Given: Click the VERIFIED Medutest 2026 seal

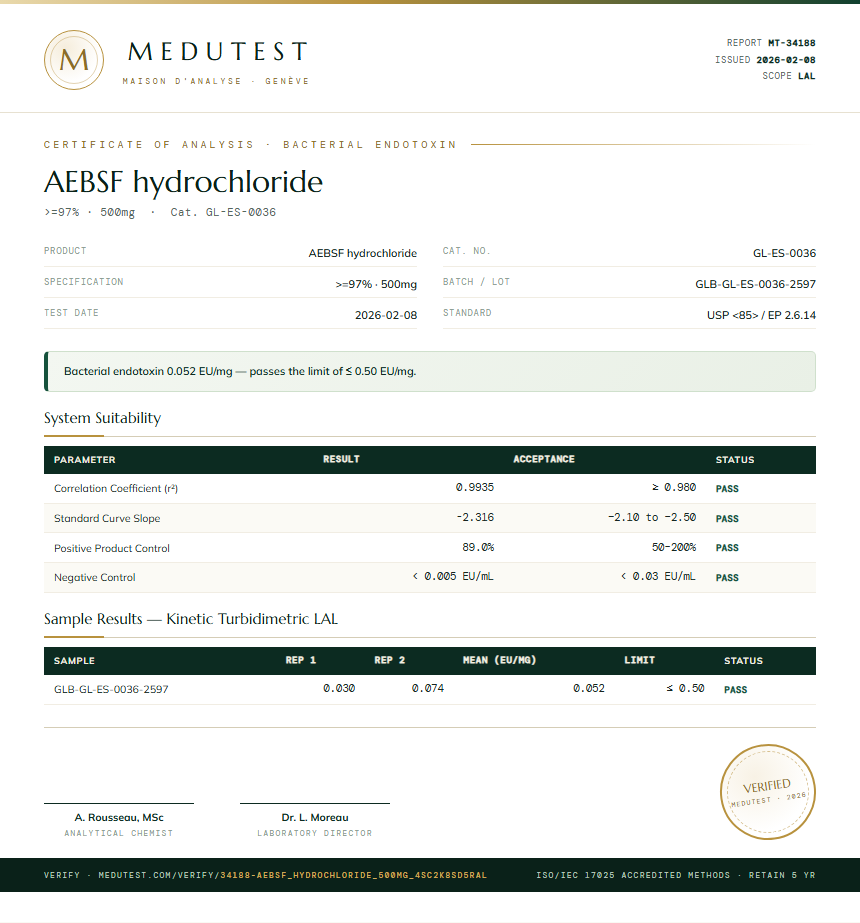Looking at the screenshot, I should [x=768, y=792].
